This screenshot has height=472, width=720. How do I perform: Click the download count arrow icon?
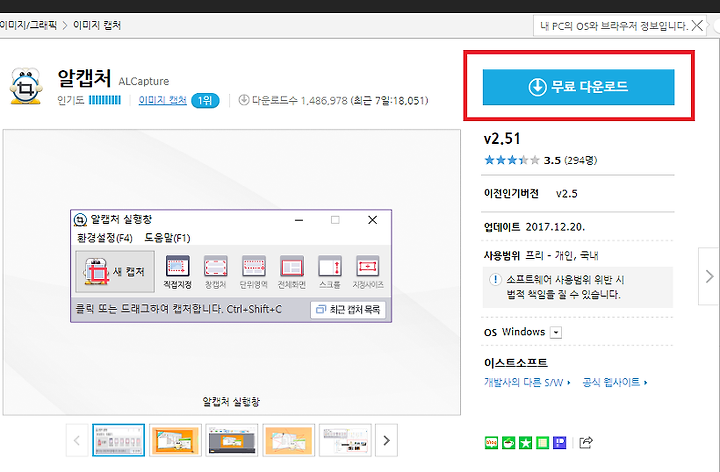tap(244, 100)
